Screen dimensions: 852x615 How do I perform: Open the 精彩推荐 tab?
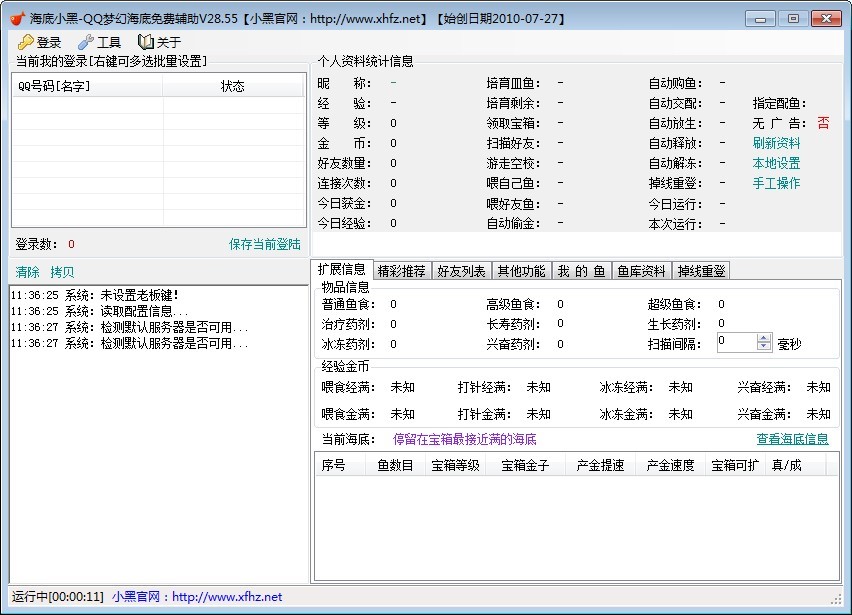pyautogui.click(x=401, y=271)
